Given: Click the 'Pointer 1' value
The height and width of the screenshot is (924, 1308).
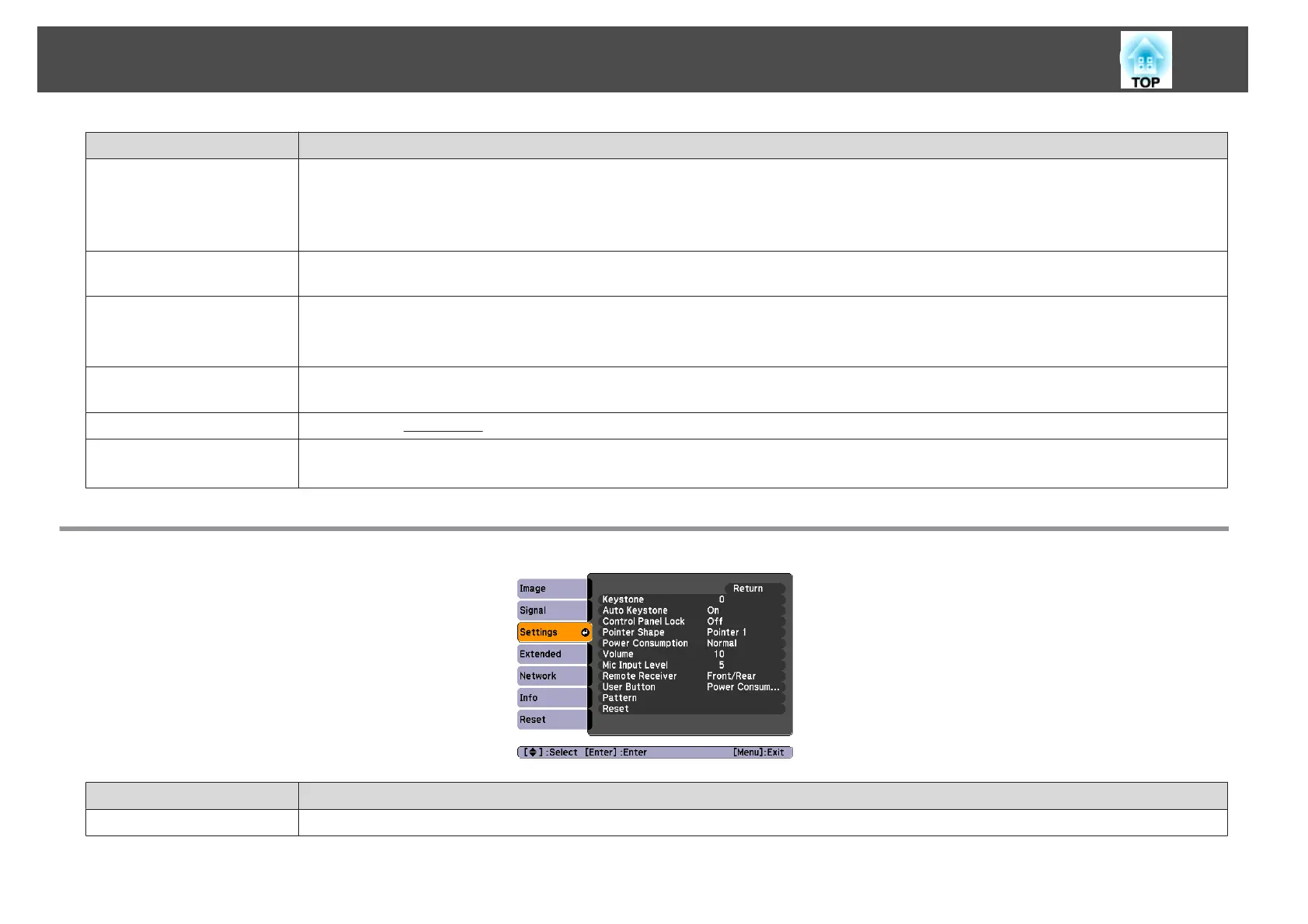Looking at the screenshot, I should pyautogui.click(x=726, y=632).
